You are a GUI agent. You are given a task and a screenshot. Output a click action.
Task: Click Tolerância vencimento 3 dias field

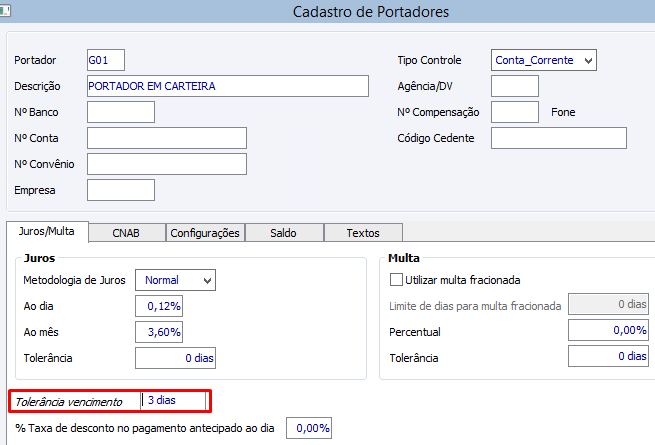click(173, 400)
